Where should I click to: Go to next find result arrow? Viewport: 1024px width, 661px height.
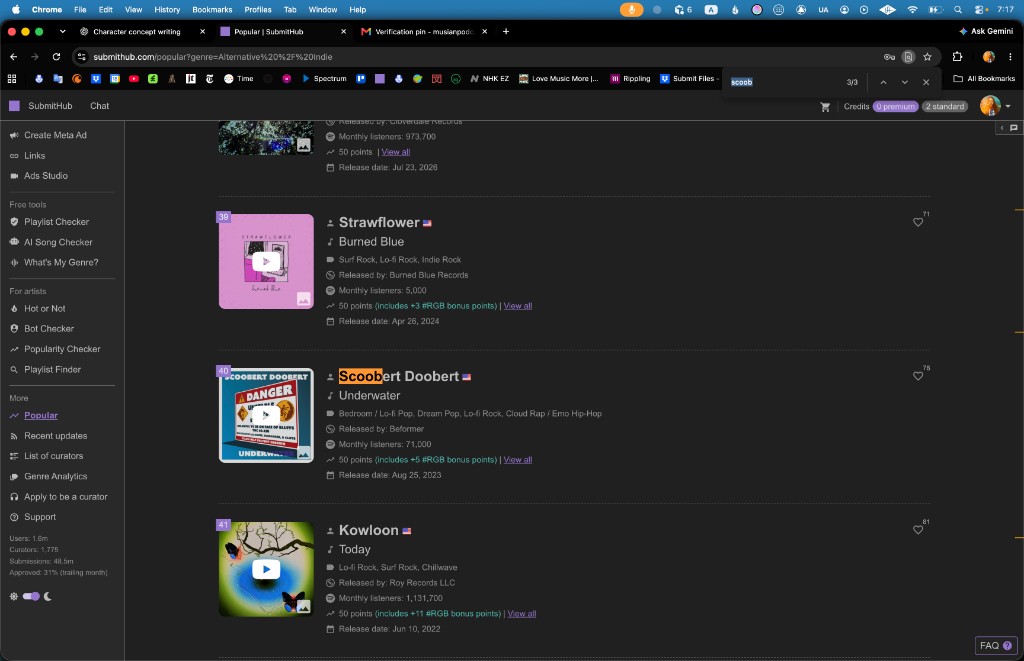tap(904, 82)
